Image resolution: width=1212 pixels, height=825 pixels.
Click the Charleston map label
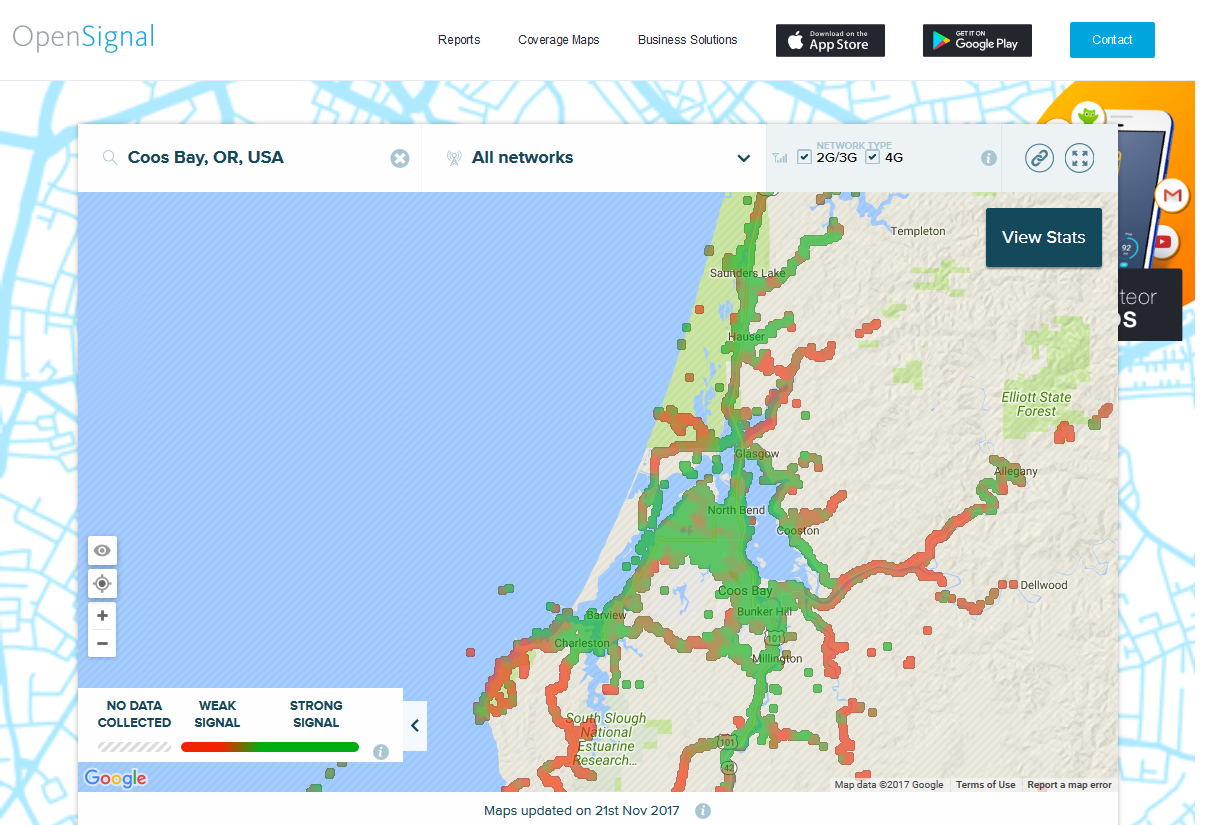(x=582, y=643)
